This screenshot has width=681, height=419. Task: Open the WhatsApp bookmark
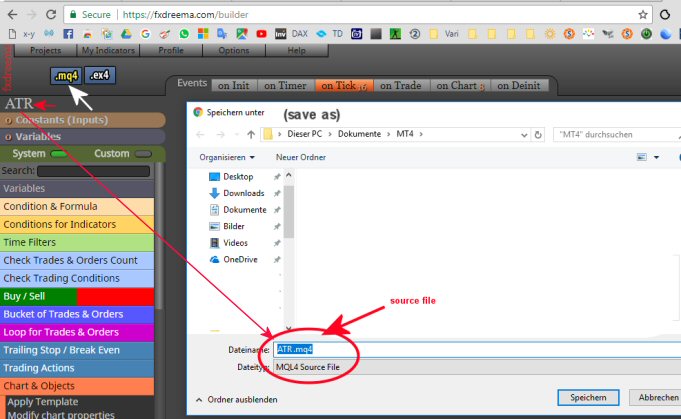click(184, 34)
